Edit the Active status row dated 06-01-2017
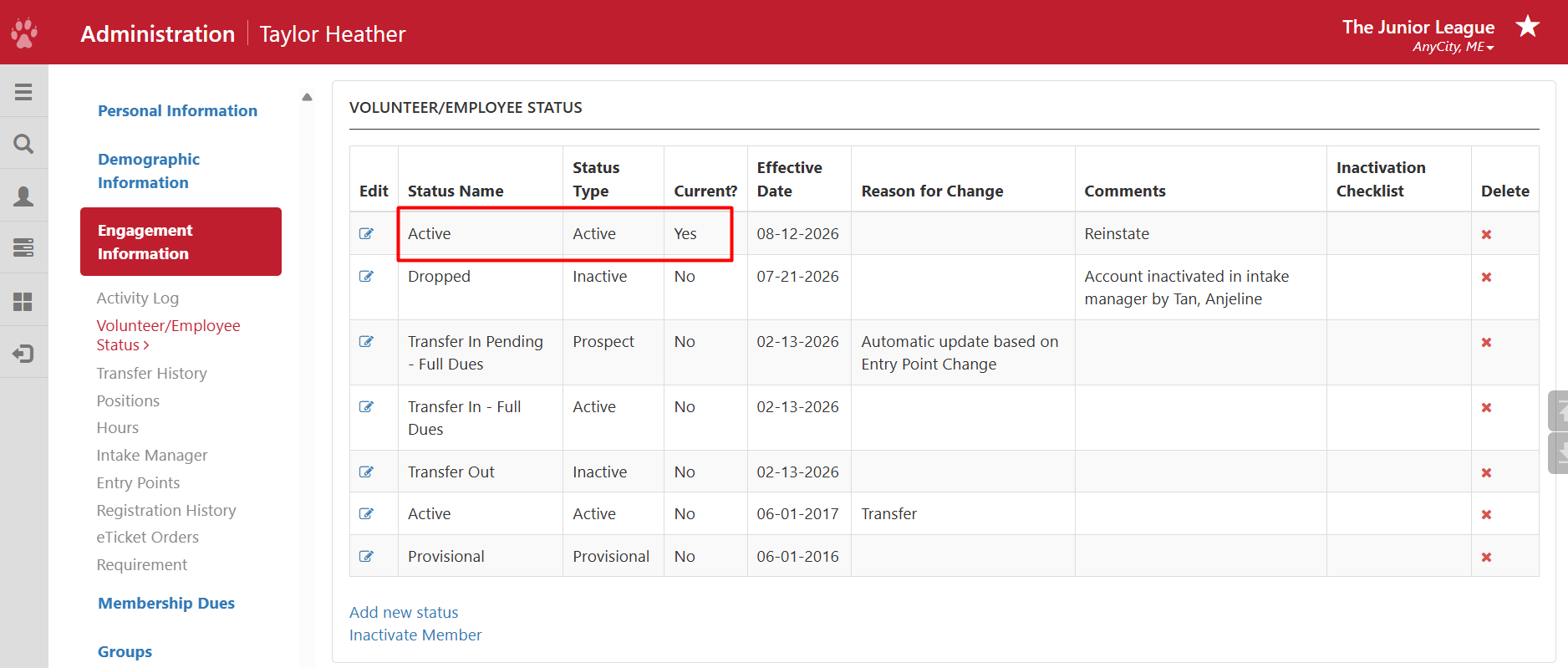 [366, 514]
